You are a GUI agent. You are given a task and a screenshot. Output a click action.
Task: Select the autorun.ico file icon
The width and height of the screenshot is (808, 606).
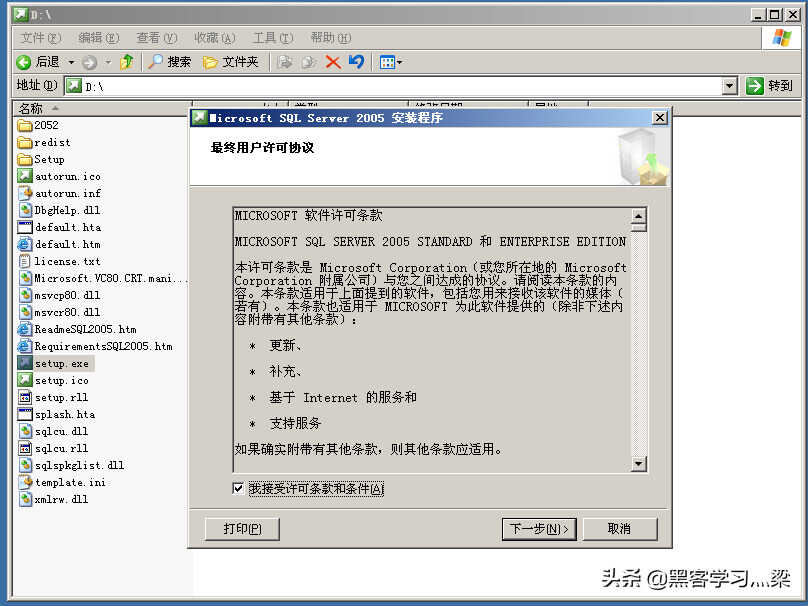(25, 176)
